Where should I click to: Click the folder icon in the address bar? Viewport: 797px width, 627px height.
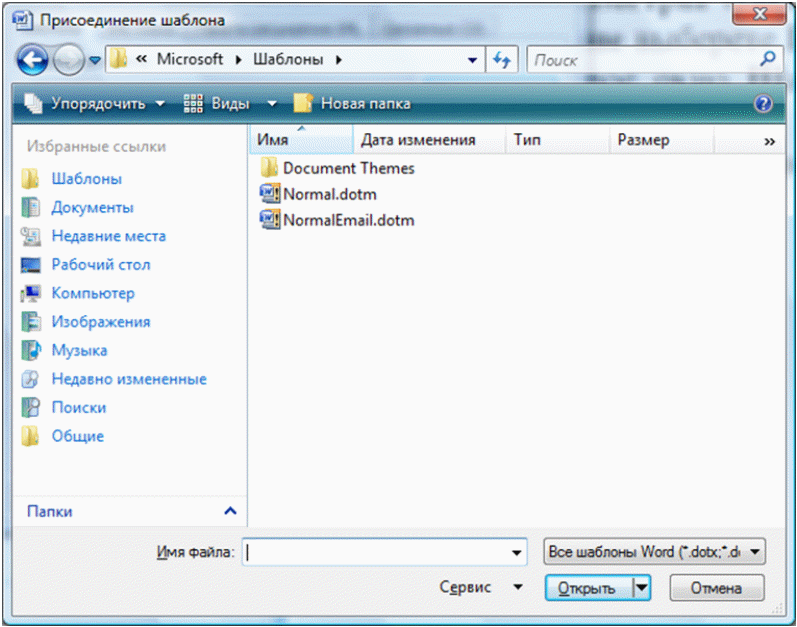pyautogui.click(x=118, y=59)
